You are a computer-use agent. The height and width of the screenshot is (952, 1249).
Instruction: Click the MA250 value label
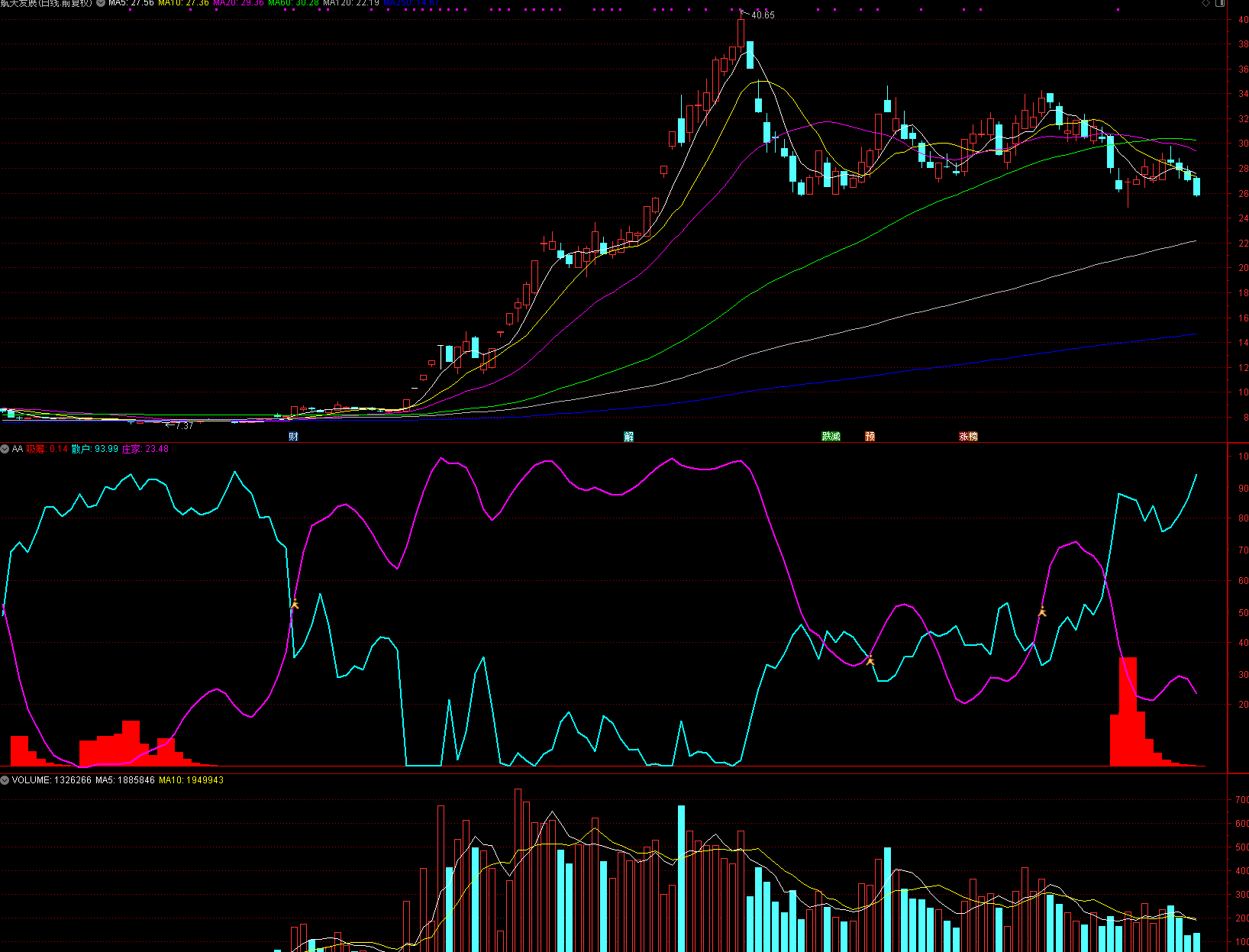click(411, 3)
